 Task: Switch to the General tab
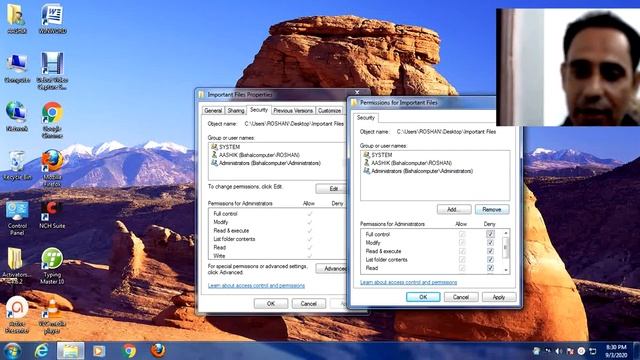213,111
